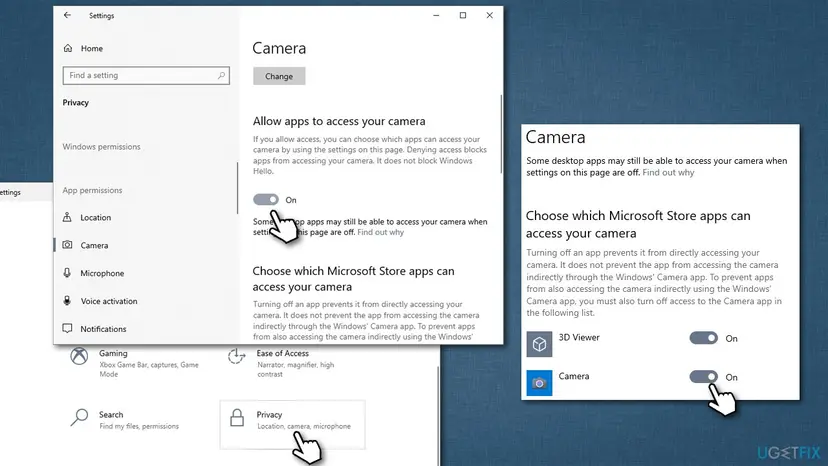828x466 pixels.
Task: Open Home in Settings sidebar
Action: (x=83, y=48)
